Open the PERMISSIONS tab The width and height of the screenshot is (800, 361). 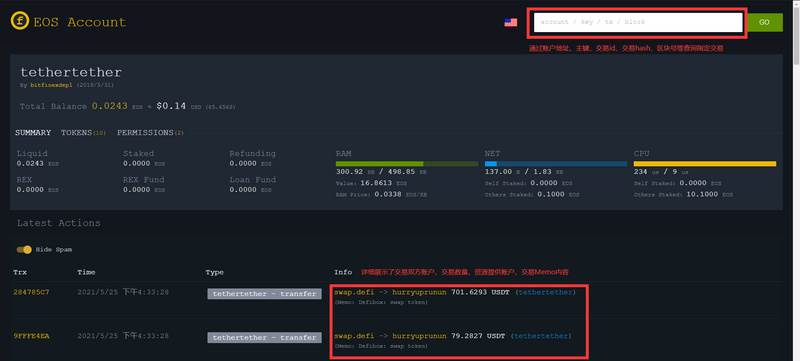pyautogui.click(x=151, y=133)
